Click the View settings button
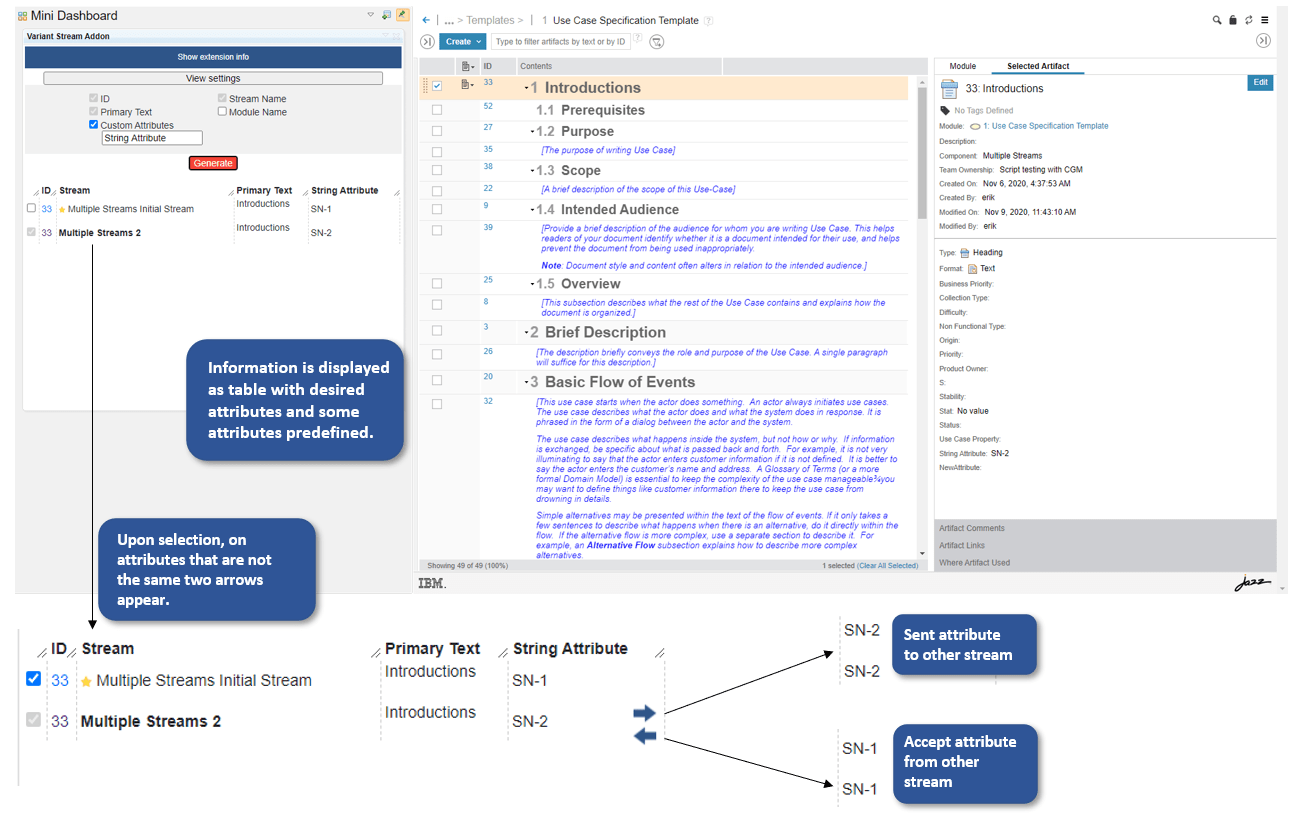The width and height of the screenshot is (1298, 813). click(x=213, y=78)
